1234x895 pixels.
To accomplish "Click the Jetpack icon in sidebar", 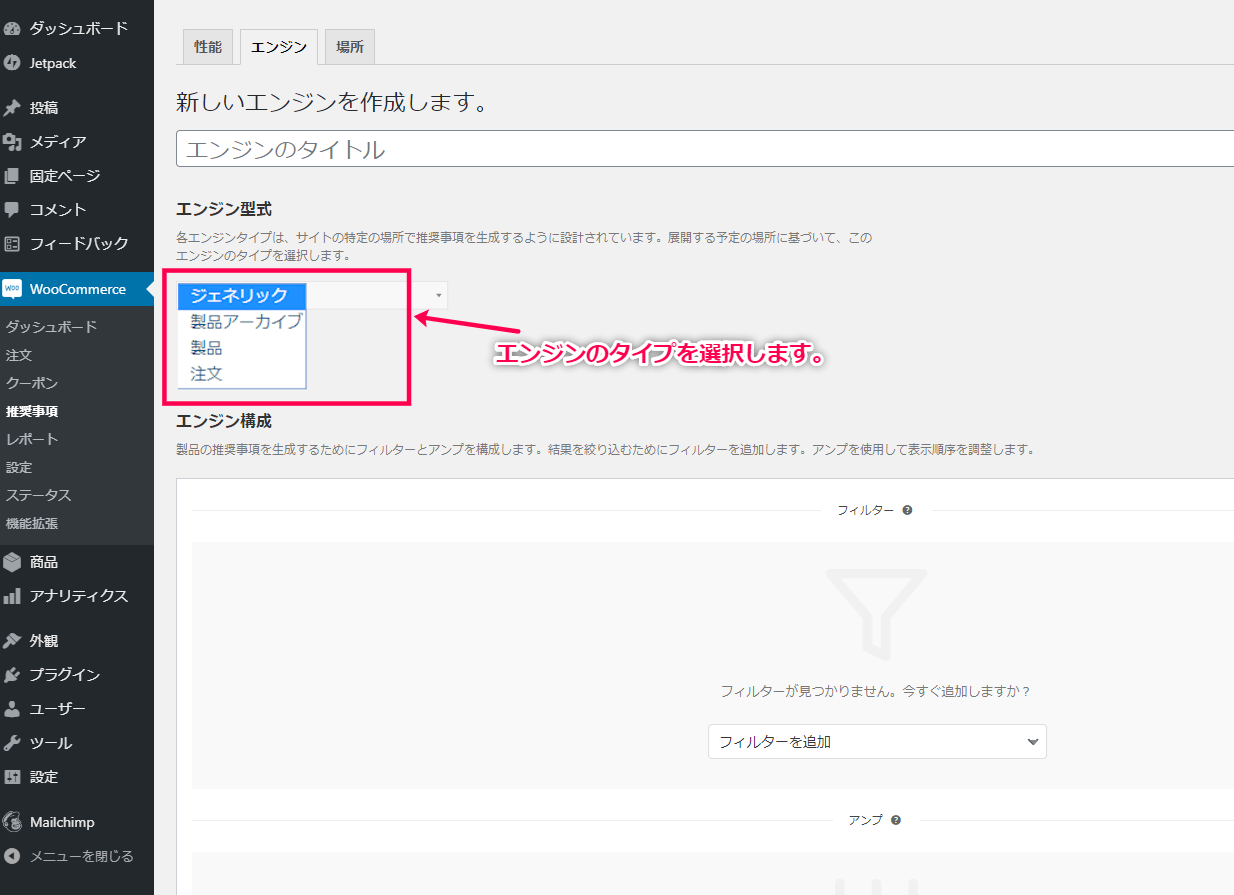I will coord(12,63).
